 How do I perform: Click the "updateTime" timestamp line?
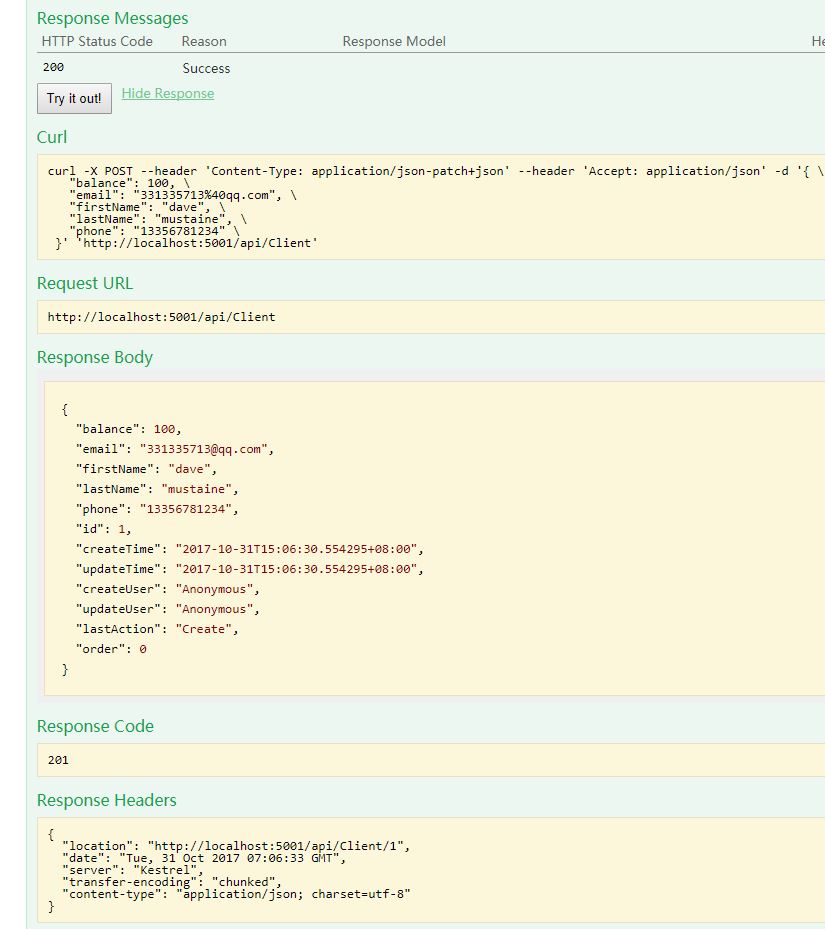[250, 569]
